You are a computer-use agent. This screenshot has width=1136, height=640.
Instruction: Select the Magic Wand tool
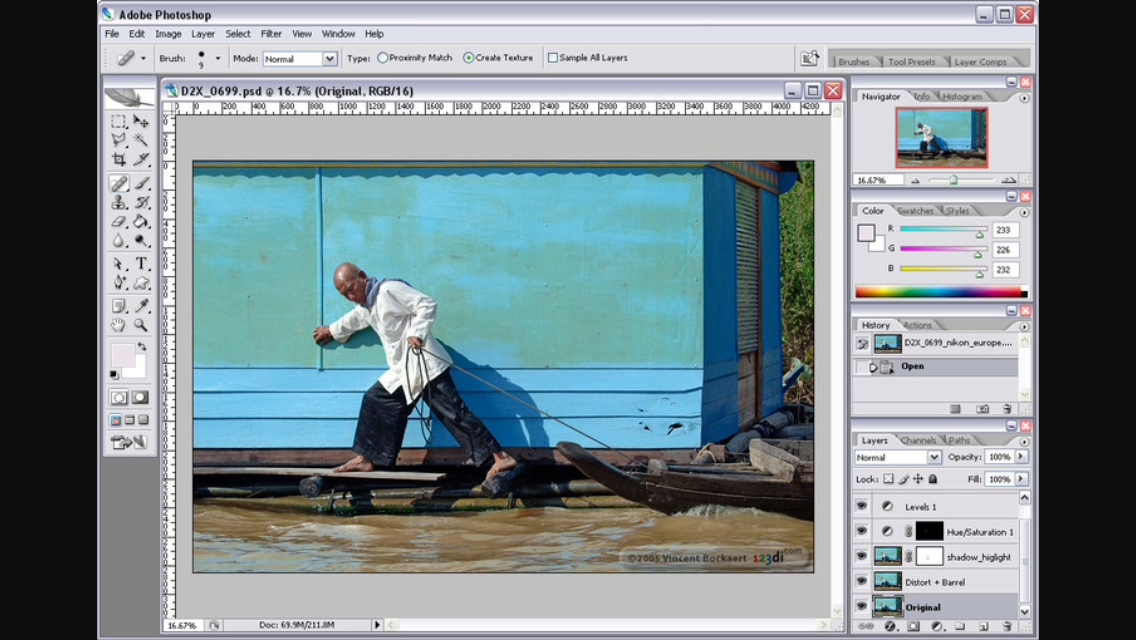(x=142, y=141)
